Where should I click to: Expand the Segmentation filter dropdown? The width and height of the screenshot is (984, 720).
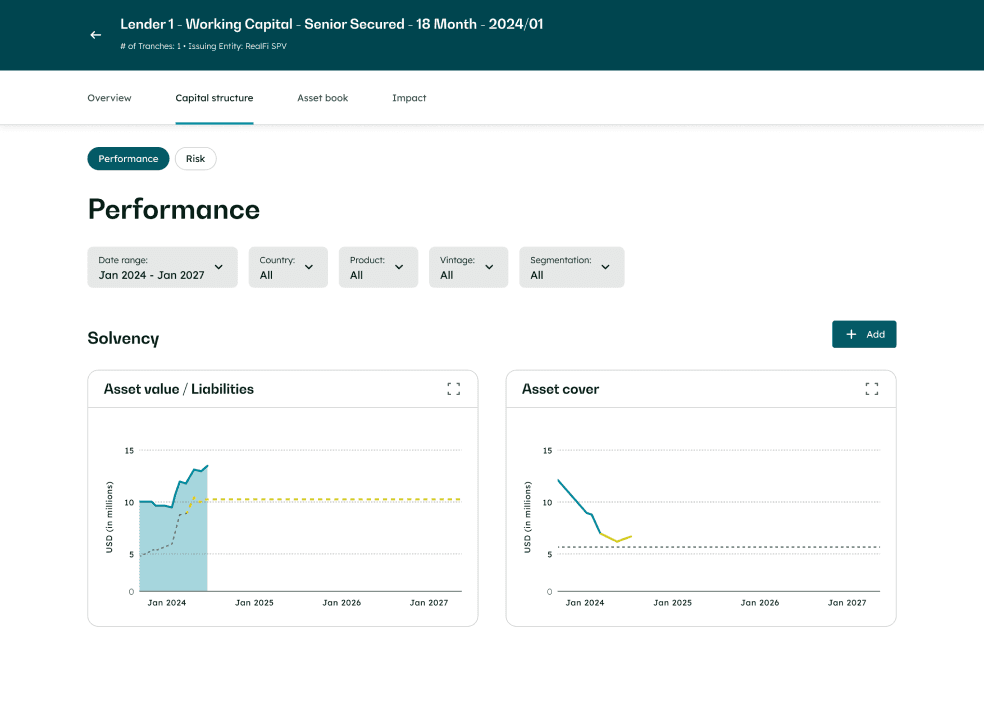pos(571,267)
